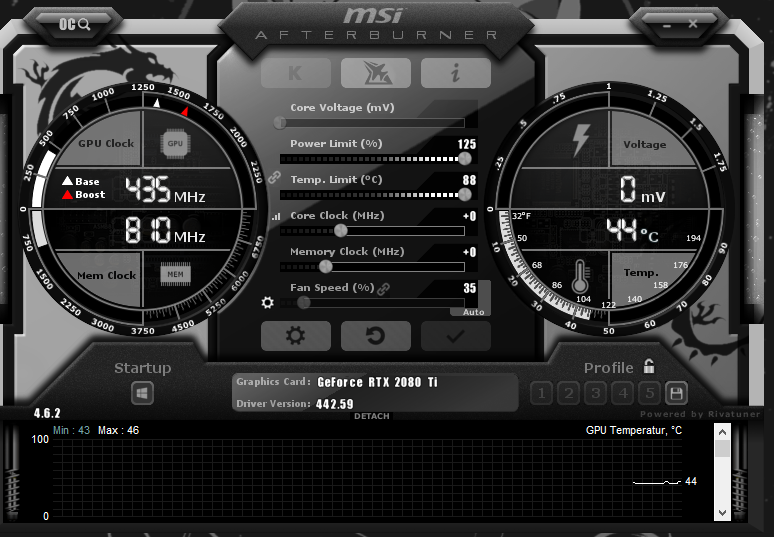Apply settings with the checkmark button
The image size is (774, 537).
coord(456,336)
